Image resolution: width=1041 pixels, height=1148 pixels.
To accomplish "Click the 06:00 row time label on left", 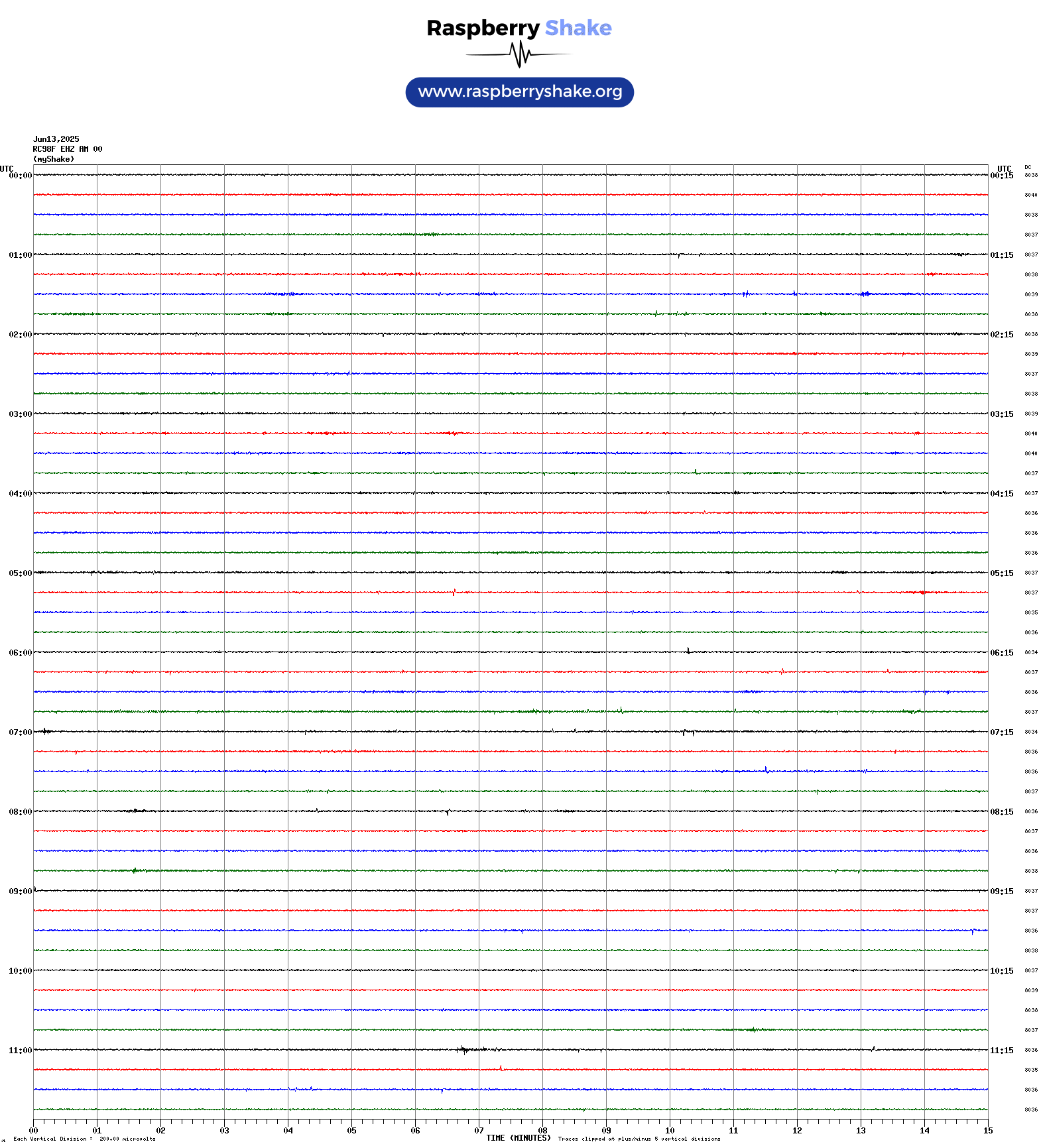I will coord(20,653).
